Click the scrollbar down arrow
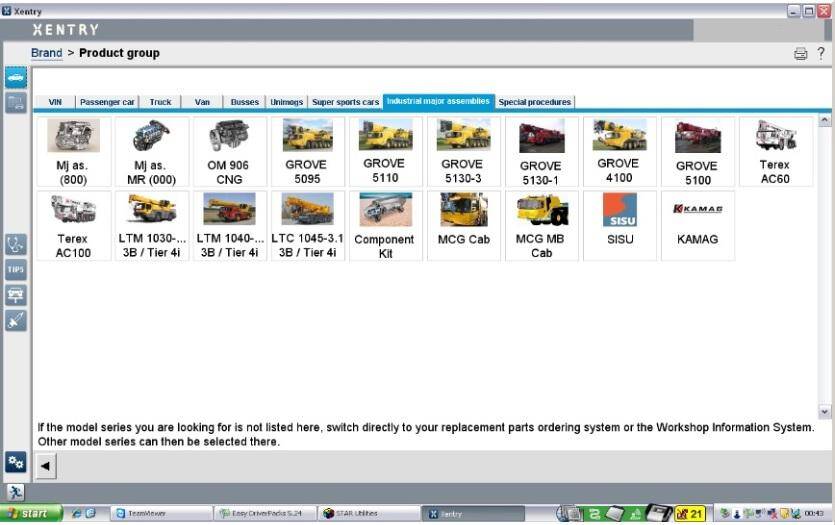 (825, 411)
